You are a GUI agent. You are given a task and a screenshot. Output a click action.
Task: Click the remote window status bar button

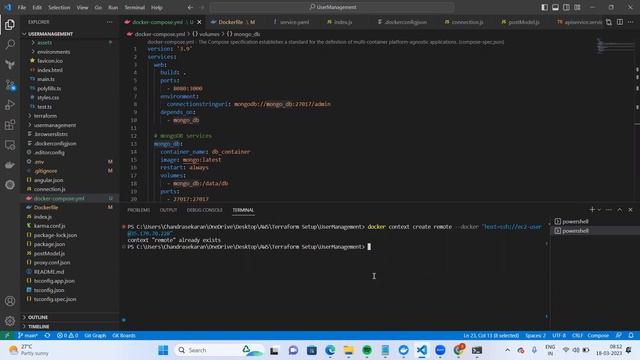[x=7, y=336]
